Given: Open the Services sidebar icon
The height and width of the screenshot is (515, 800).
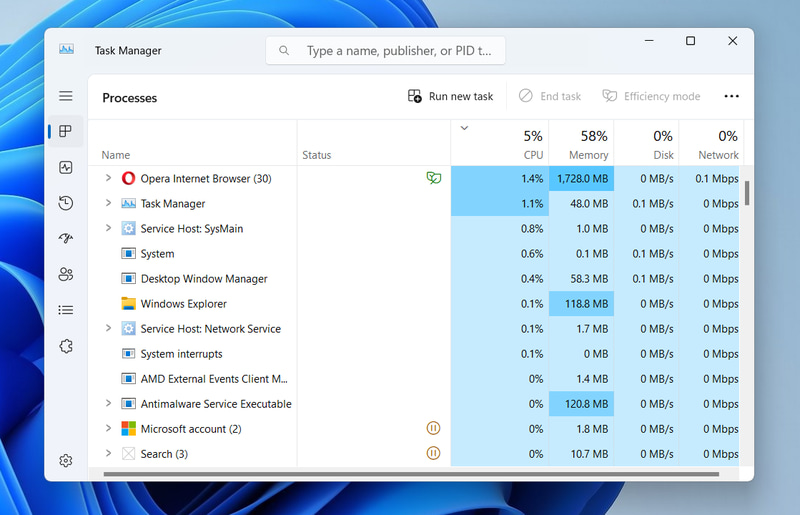Looking at the screenshot, I should 66,346.
